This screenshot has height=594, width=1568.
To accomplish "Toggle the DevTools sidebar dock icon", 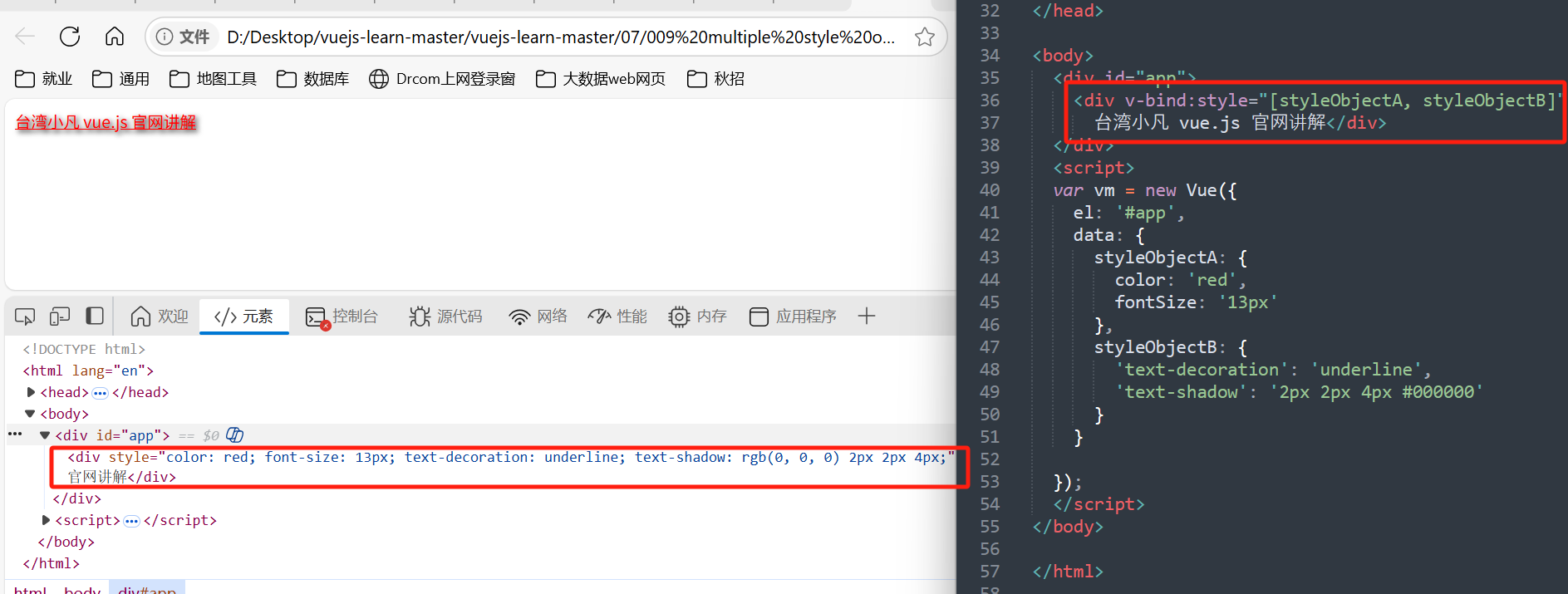I will pos(95,317).
